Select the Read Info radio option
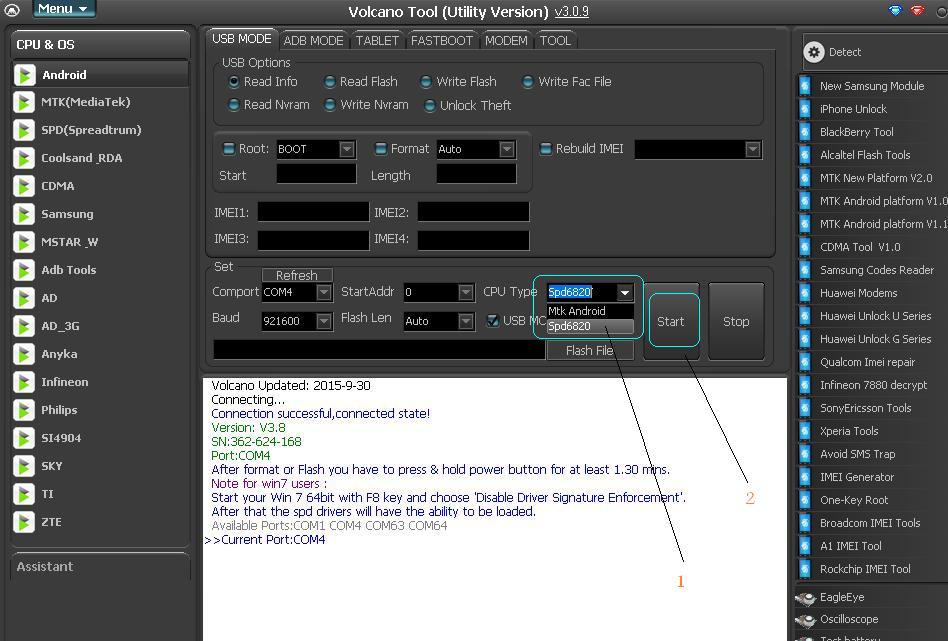Screen dimensions: 948x641 pos(234,81)
